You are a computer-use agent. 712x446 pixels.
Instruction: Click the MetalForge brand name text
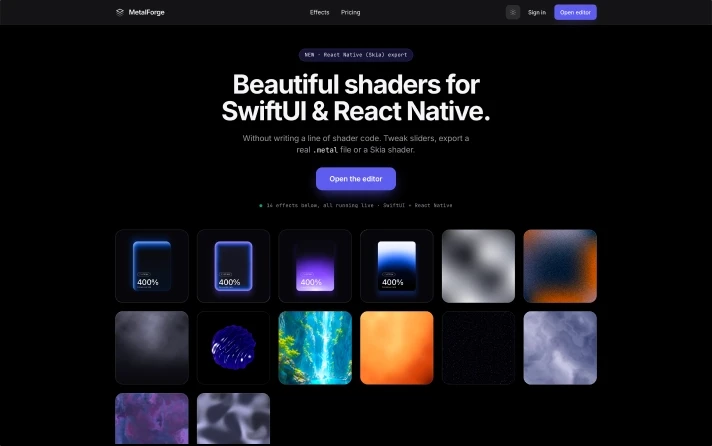coord(146,12)
